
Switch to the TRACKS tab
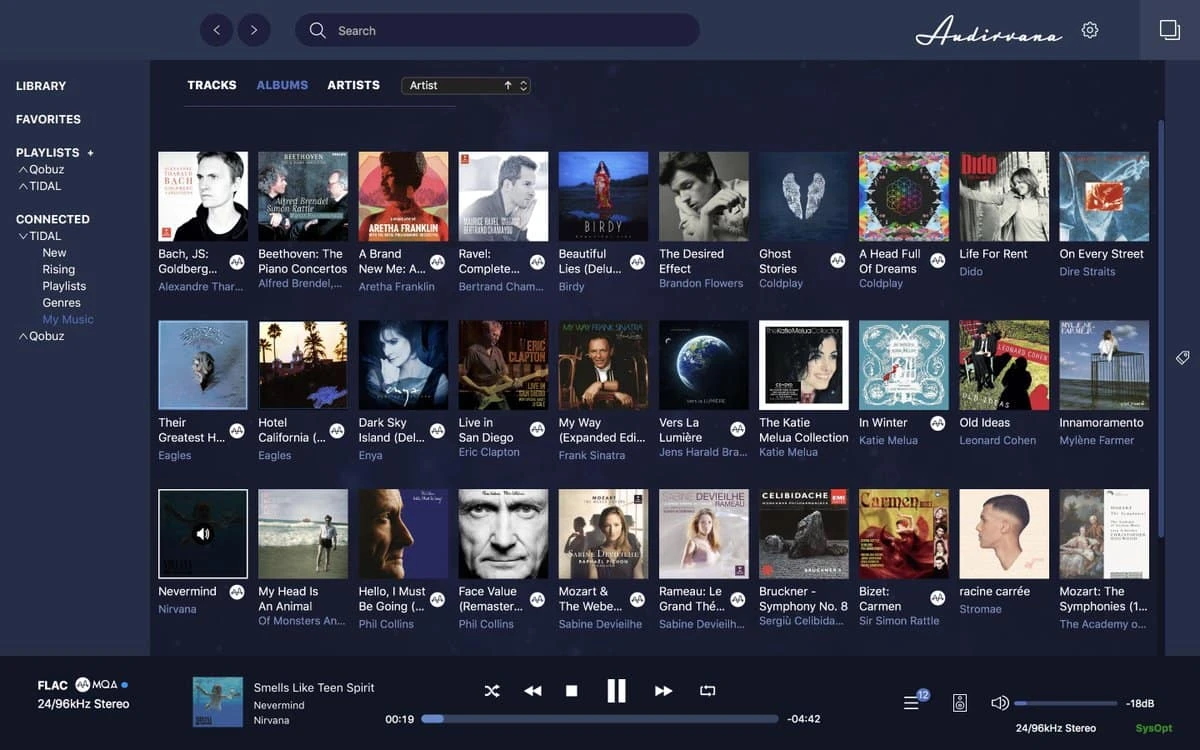click(x=212, y=85)
